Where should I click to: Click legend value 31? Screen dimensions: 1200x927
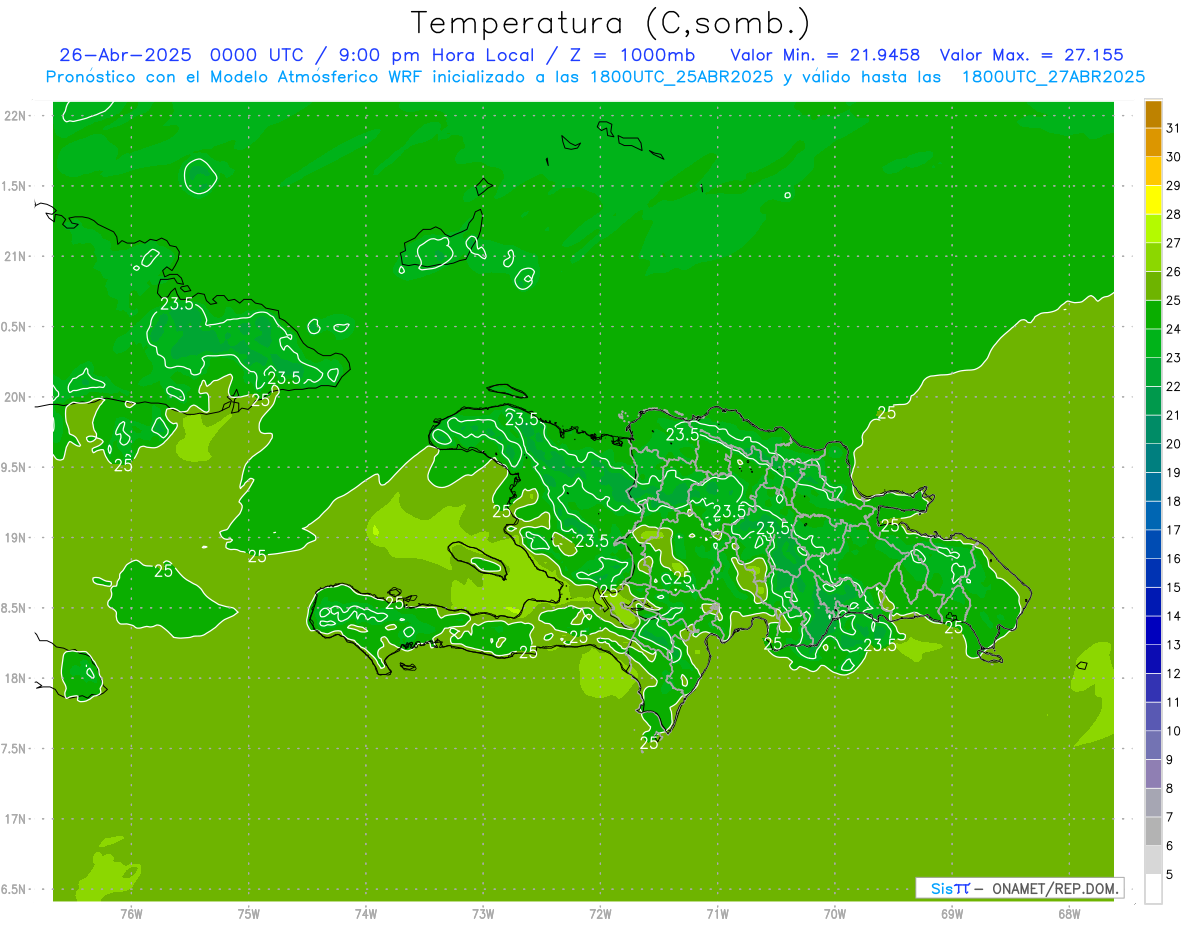1174,128
